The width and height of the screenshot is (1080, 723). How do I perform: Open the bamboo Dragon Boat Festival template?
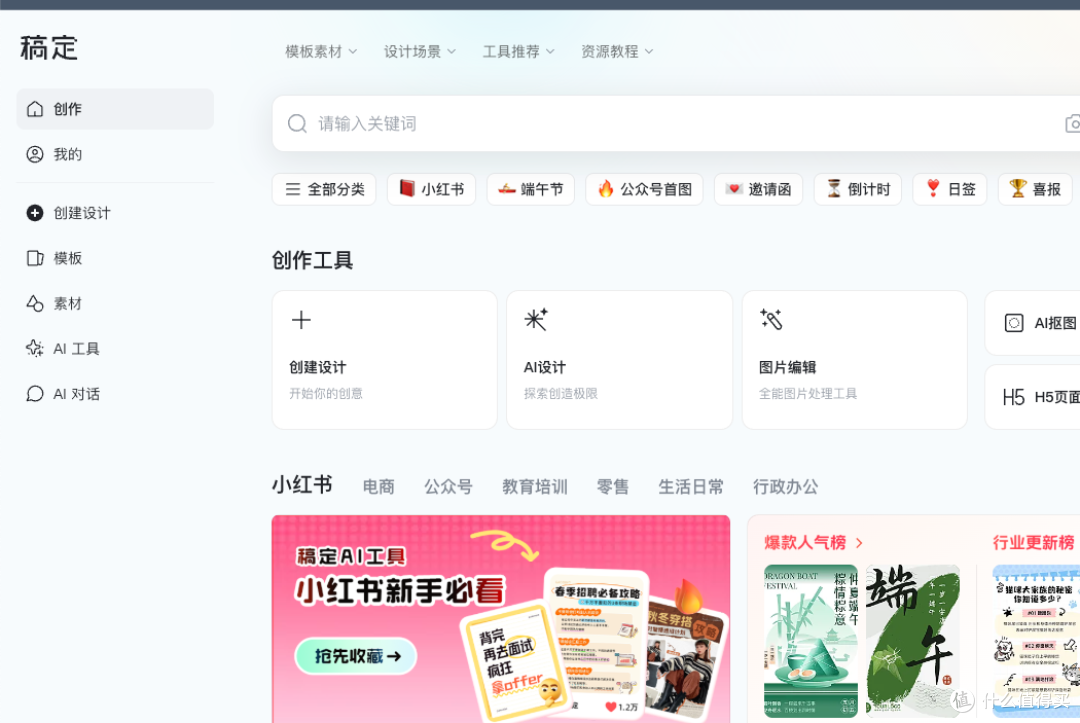(811, 641)
